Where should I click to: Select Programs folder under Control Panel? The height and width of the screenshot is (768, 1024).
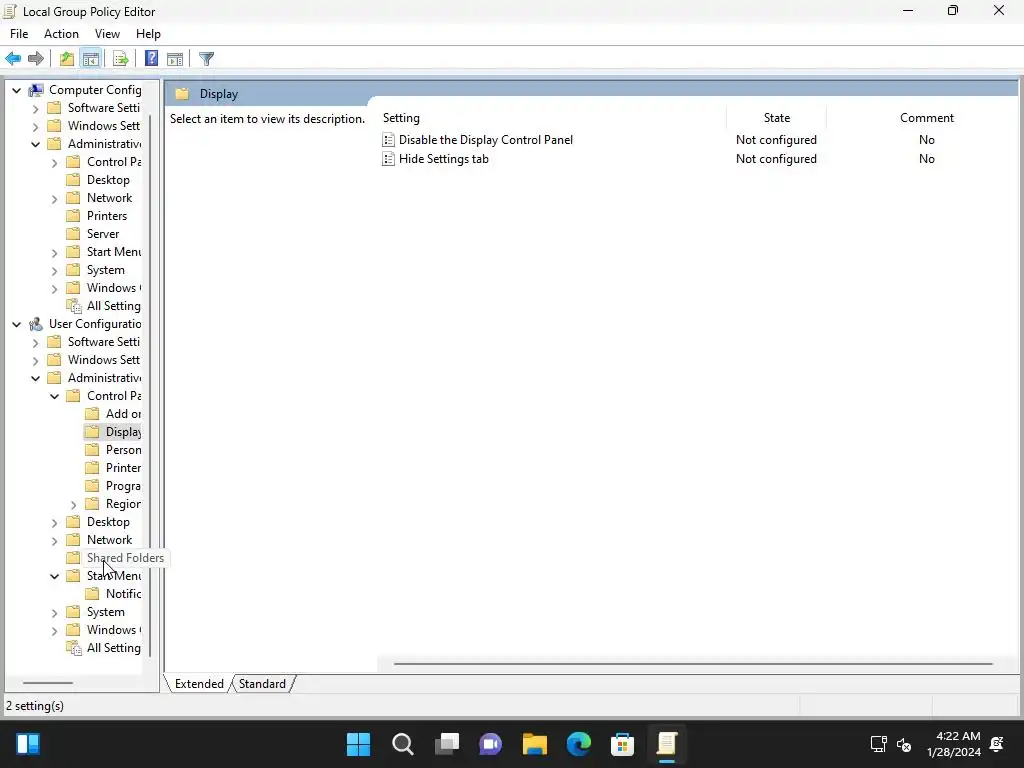[113, 486]
